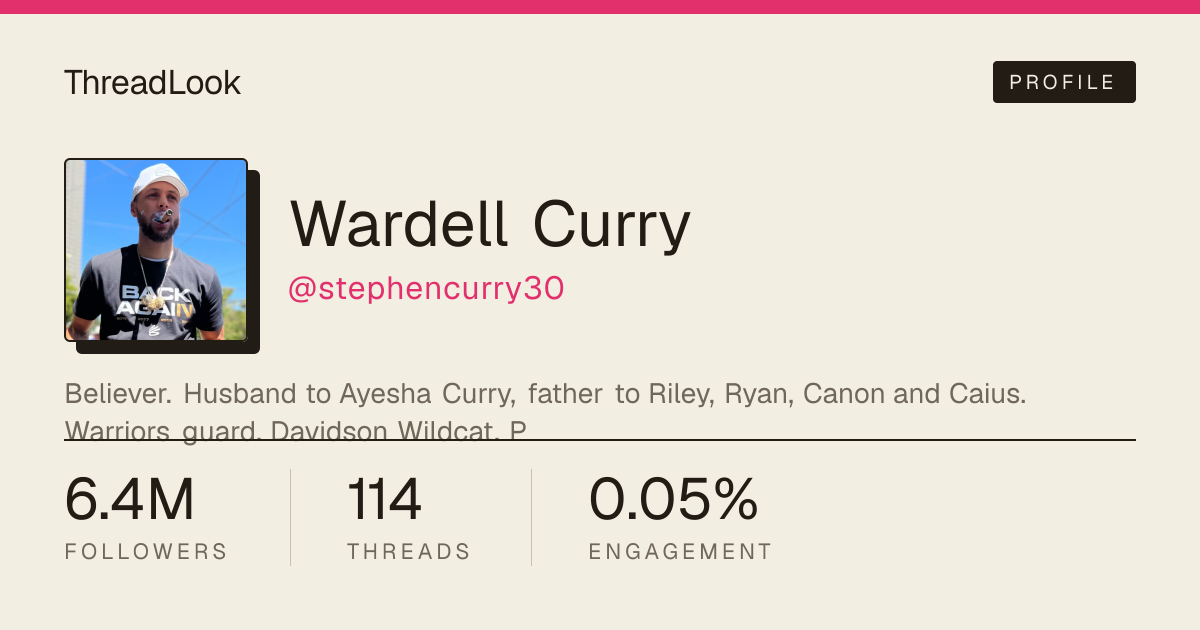Select the profile photo thumbnail
This screenshot has height=630, width=1200.
(x=156, y=250)
